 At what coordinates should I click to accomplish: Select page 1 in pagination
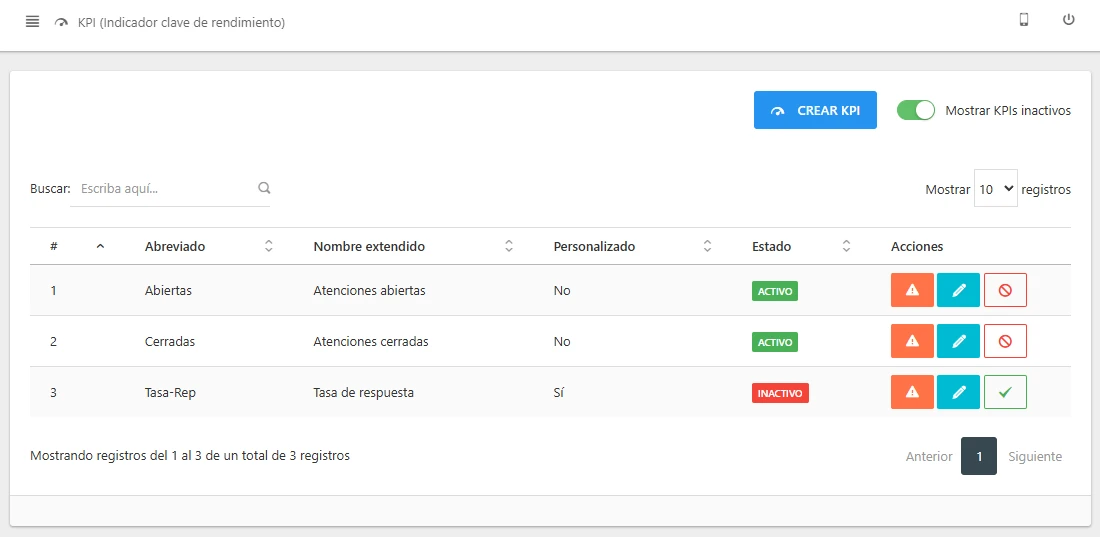tap(979, 456)
